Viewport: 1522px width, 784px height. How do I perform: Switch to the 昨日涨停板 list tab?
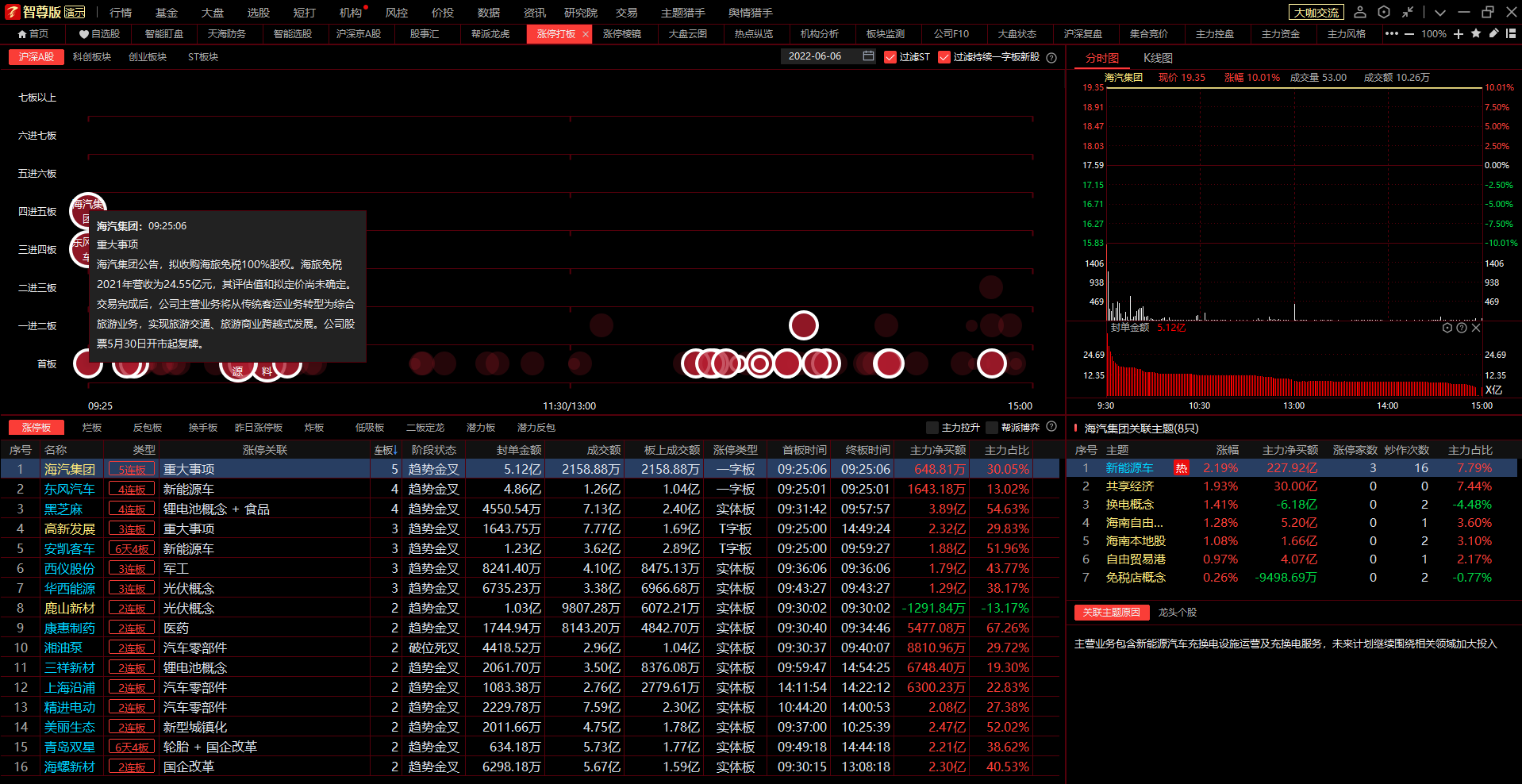click(259, 428)
